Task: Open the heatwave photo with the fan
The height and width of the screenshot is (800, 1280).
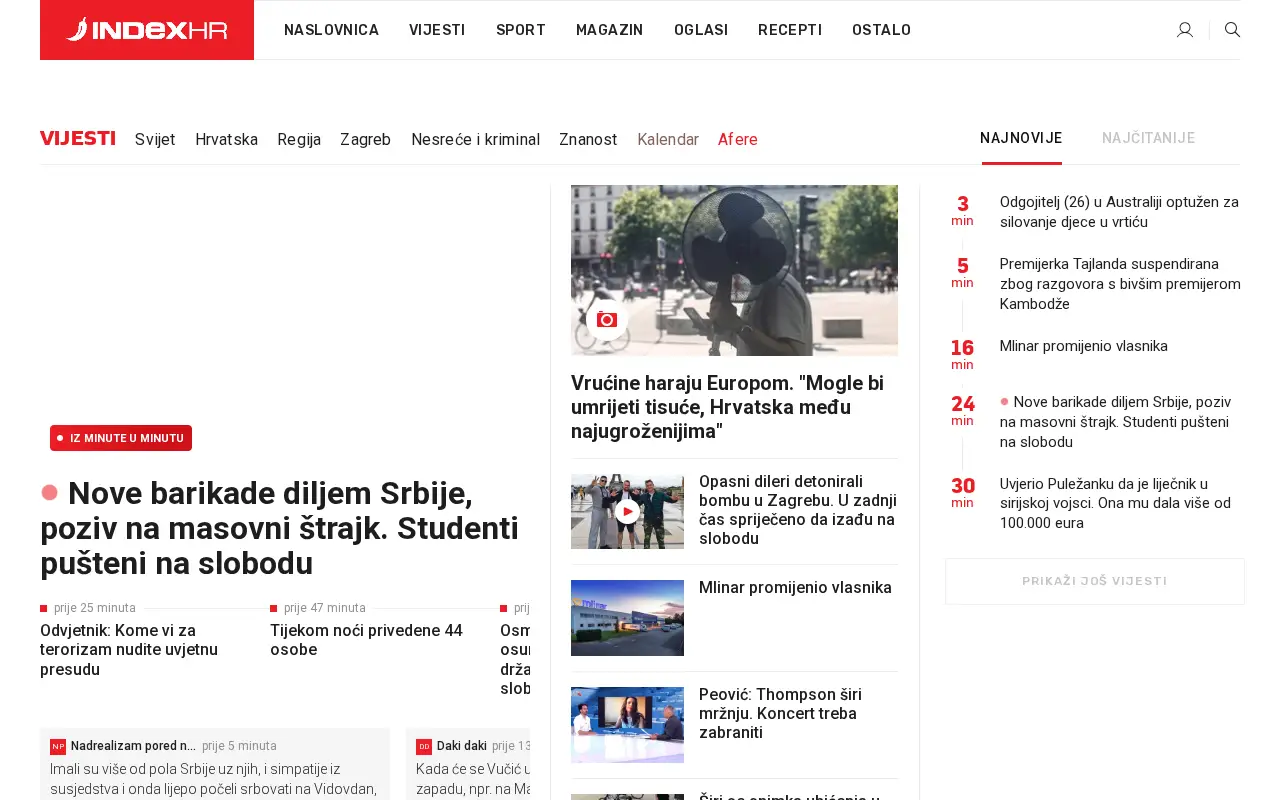Action: (x=734, y=270)
